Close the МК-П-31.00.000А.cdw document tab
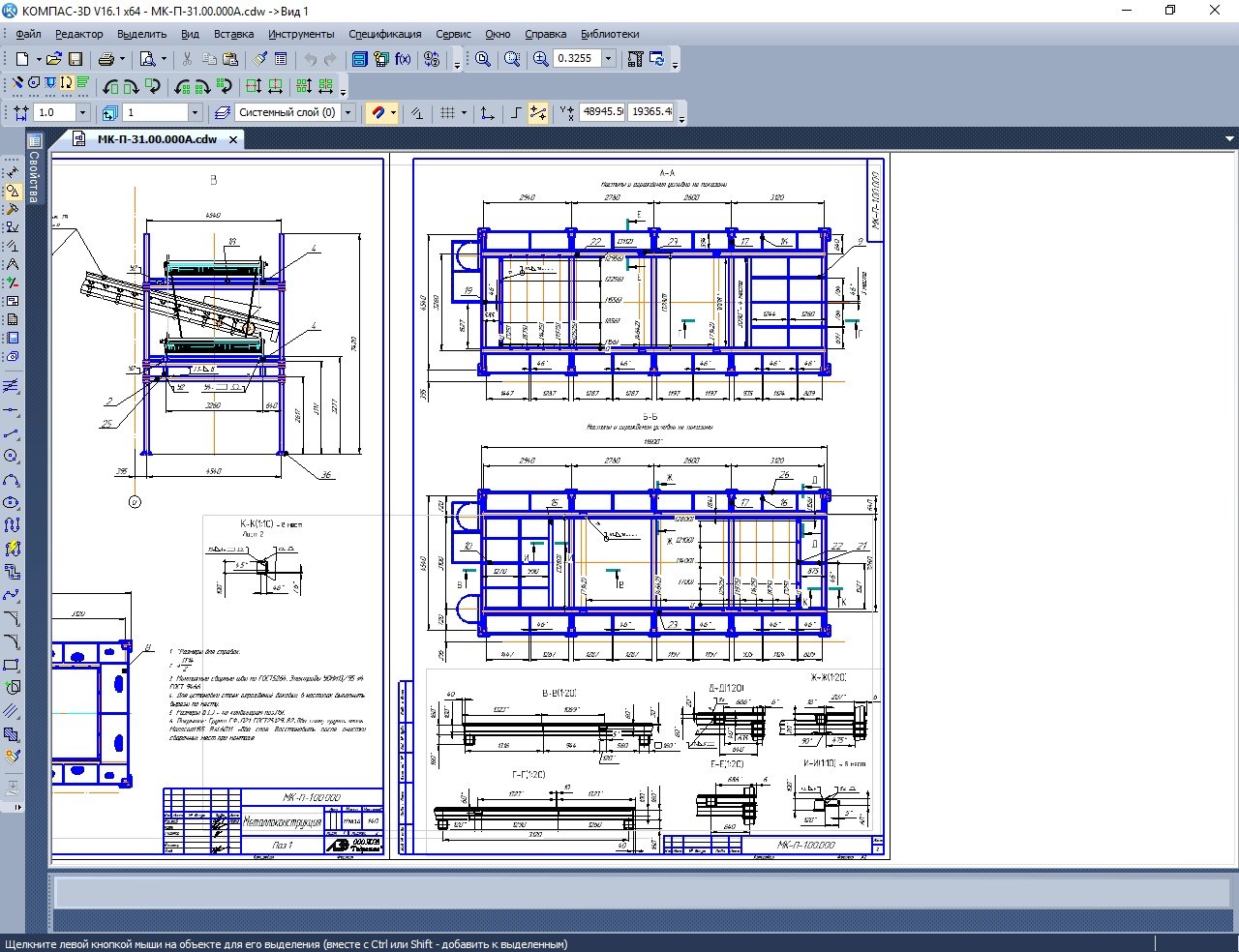The height and width of the screenshot is (952, 1239). pyautogui.click(x=233, y=139)
